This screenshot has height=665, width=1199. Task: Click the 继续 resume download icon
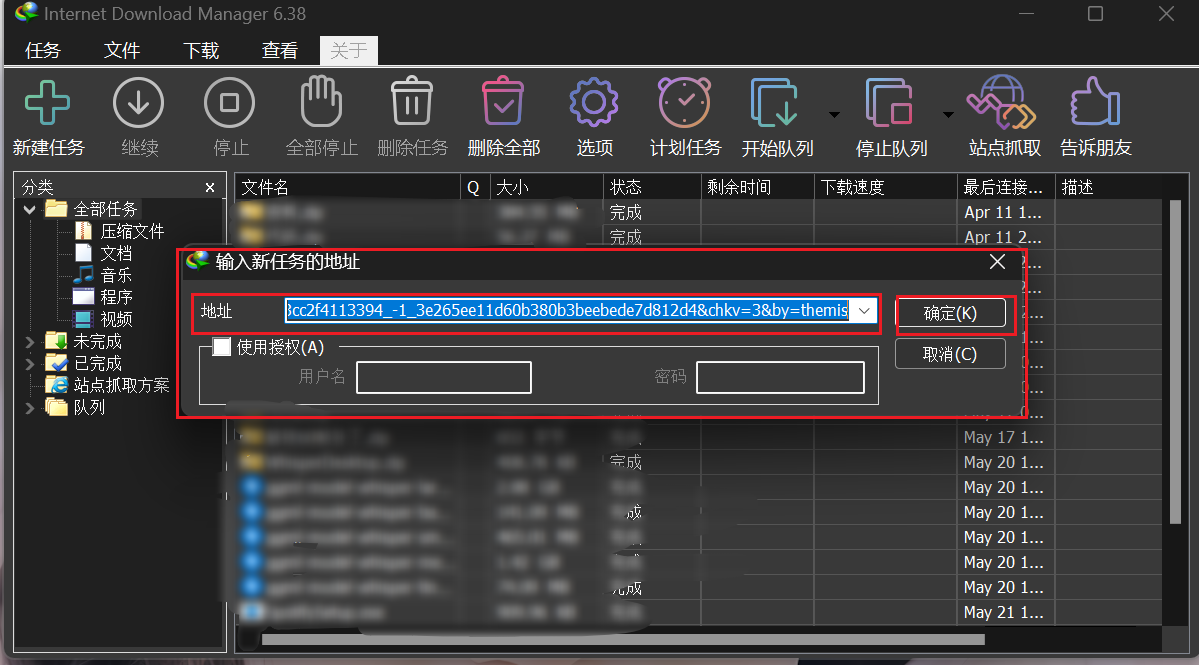[x=138, y=102]
